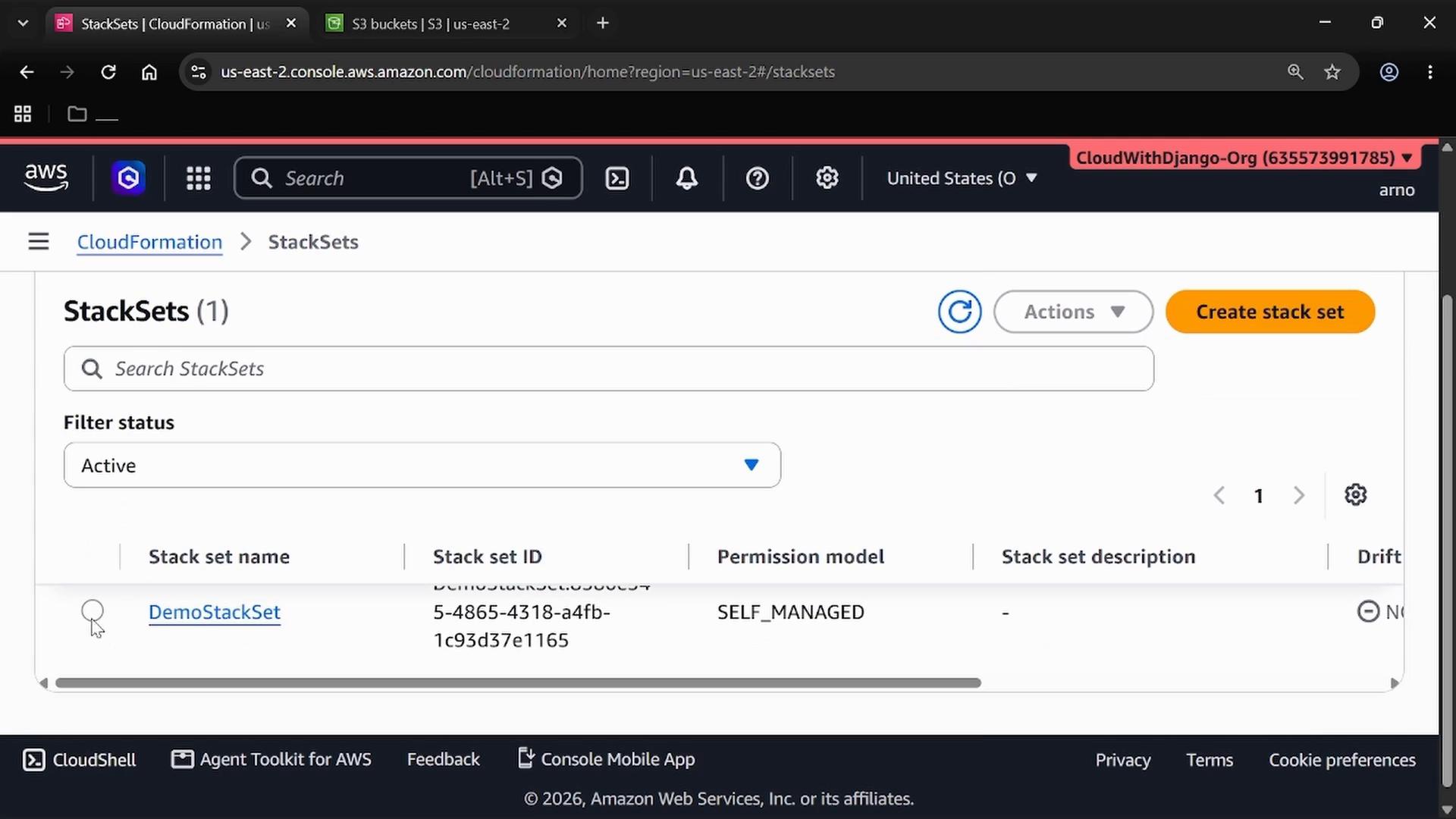Open console settings gear in the top bar

827,178
